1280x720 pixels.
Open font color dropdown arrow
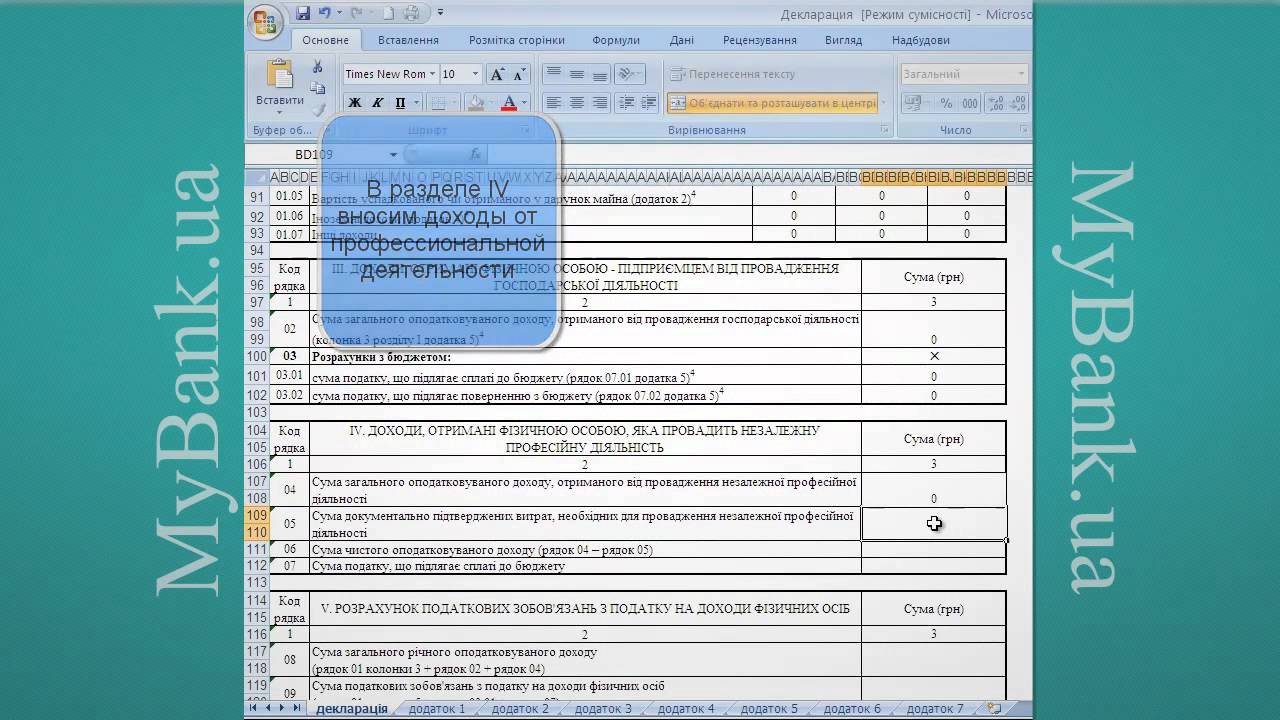click(x=525, y=102)
